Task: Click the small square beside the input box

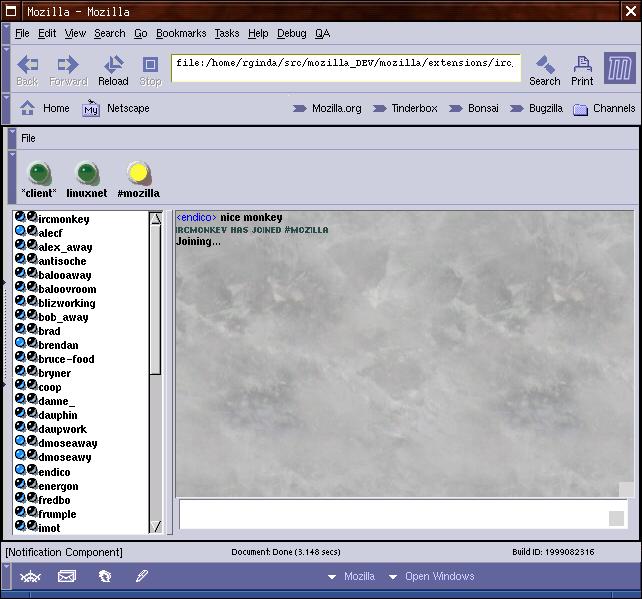Action: coord(616,518)
